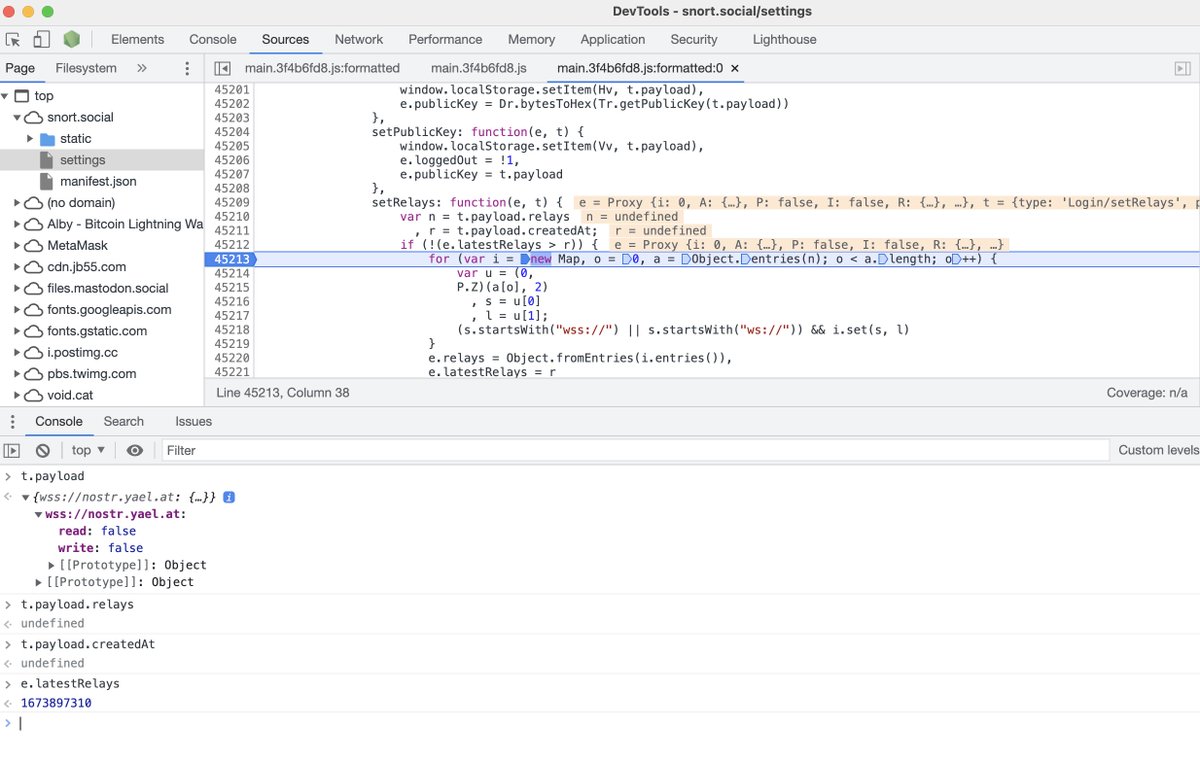This screenshot has width=1200, height=762.
Task: Switch to the Console panel tab
Action: pyautogui.click(x=213, y=39)
